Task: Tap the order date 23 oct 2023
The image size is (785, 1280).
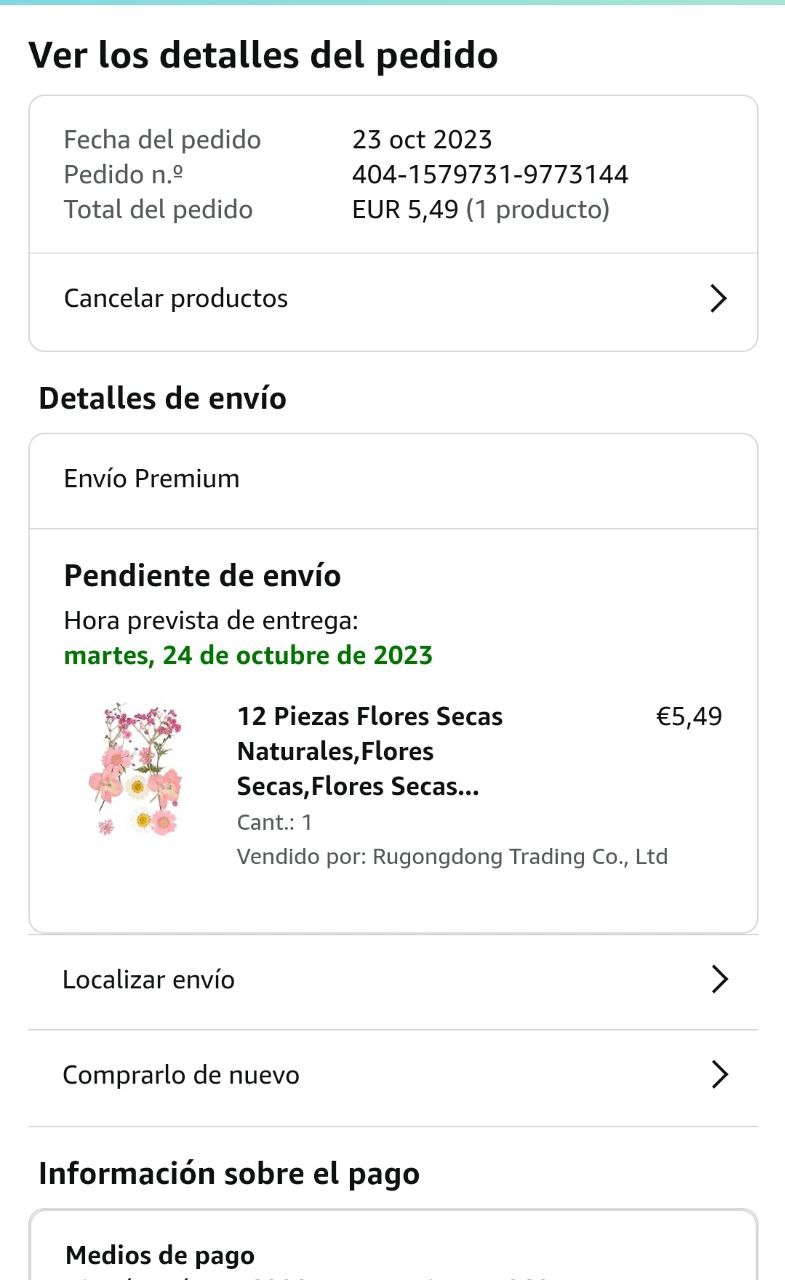Action: click(422, 139)
